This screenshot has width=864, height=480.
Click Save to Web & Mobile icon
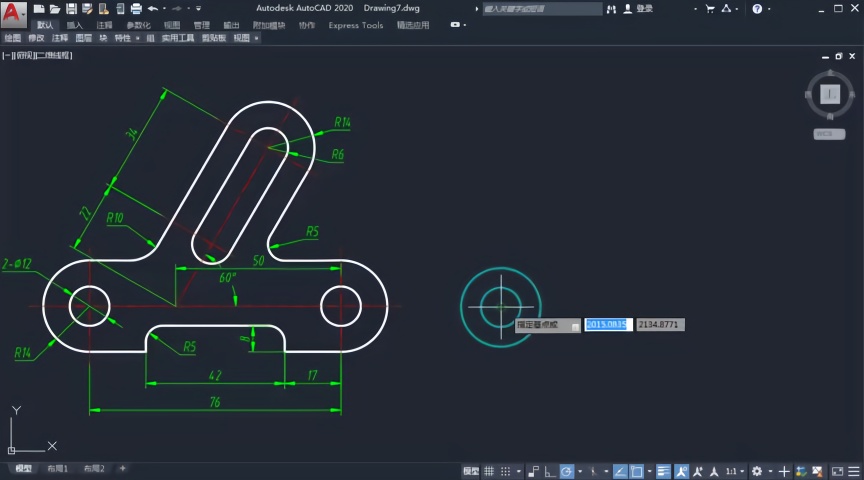120,9
